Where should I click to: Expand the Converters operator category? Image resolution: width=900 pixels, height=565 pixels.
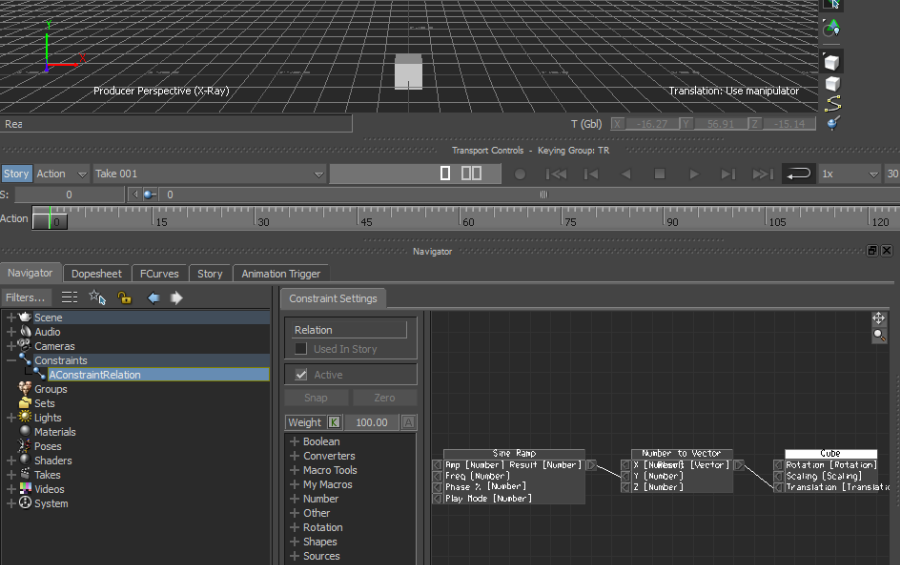click(295, 456)
